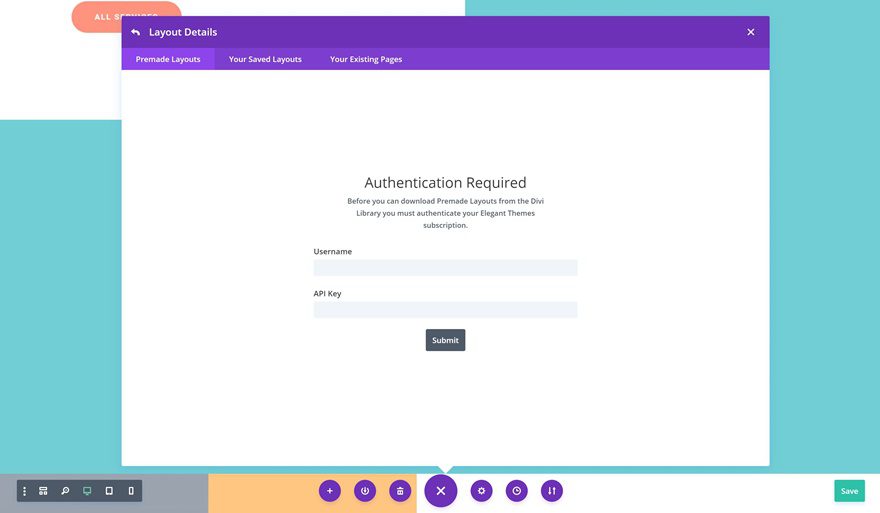Select phone preview mode
The width and height of the screenshot is (880, 513).
coord(131,491)
